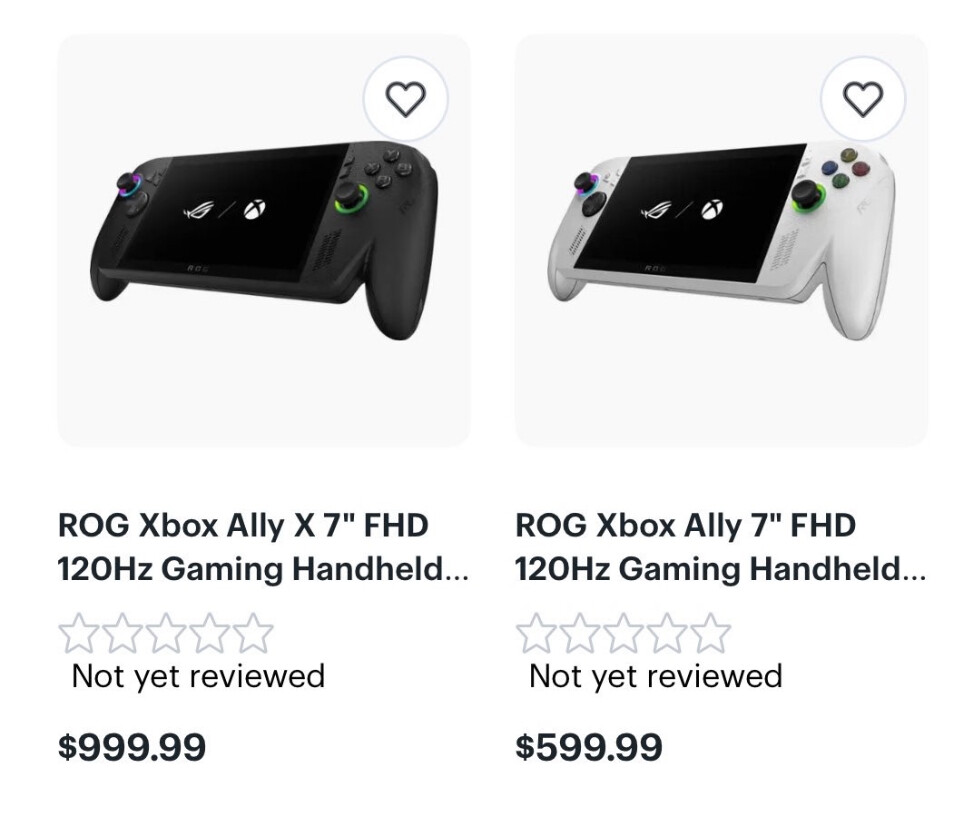Select third star under white Xbox Ally
The height and width of the screenshot is (815, 962).
pos(623,634)
